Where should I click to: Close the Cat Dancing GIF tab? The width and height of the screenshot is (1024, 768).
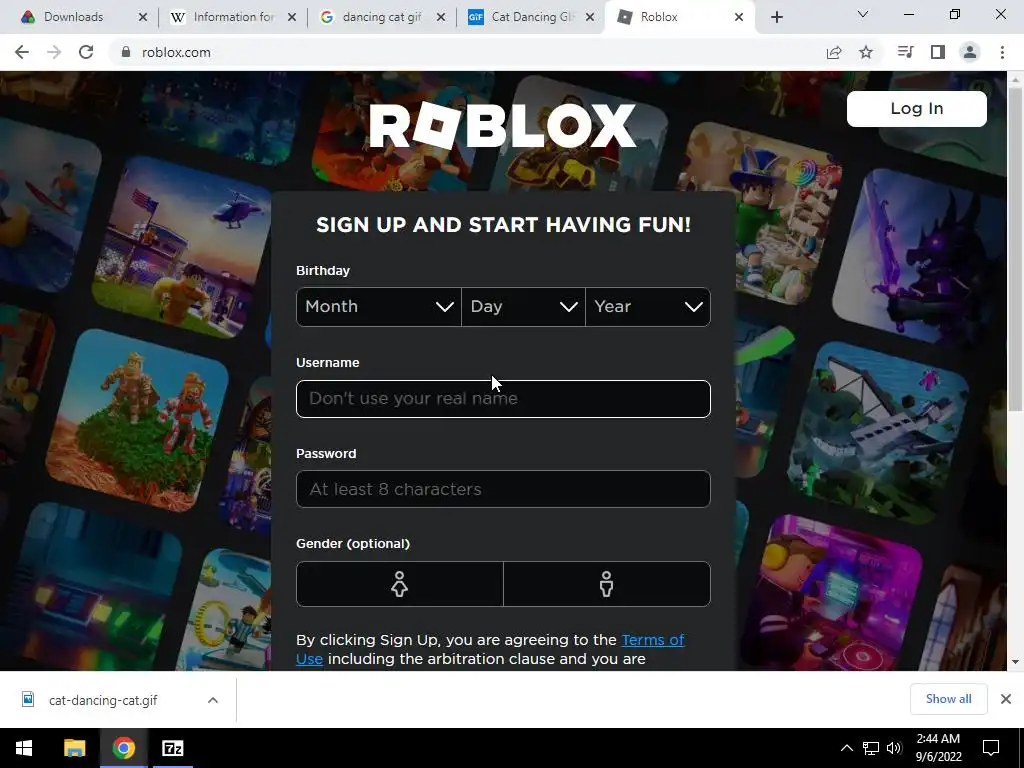tap(590, 17)
